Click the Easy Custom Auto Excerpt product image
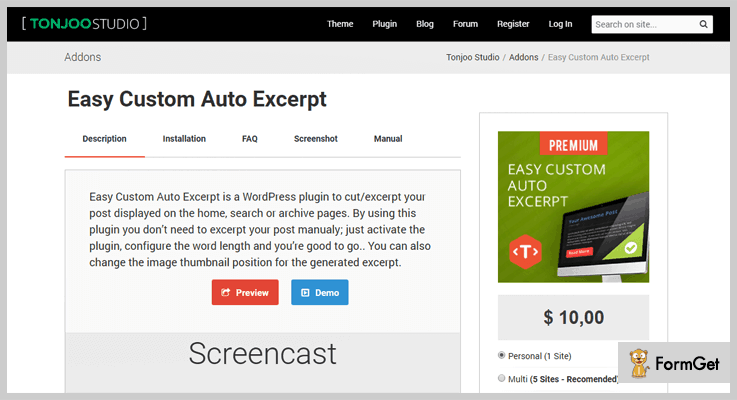This screenshot has width=737, height=400. coord(573,207)
